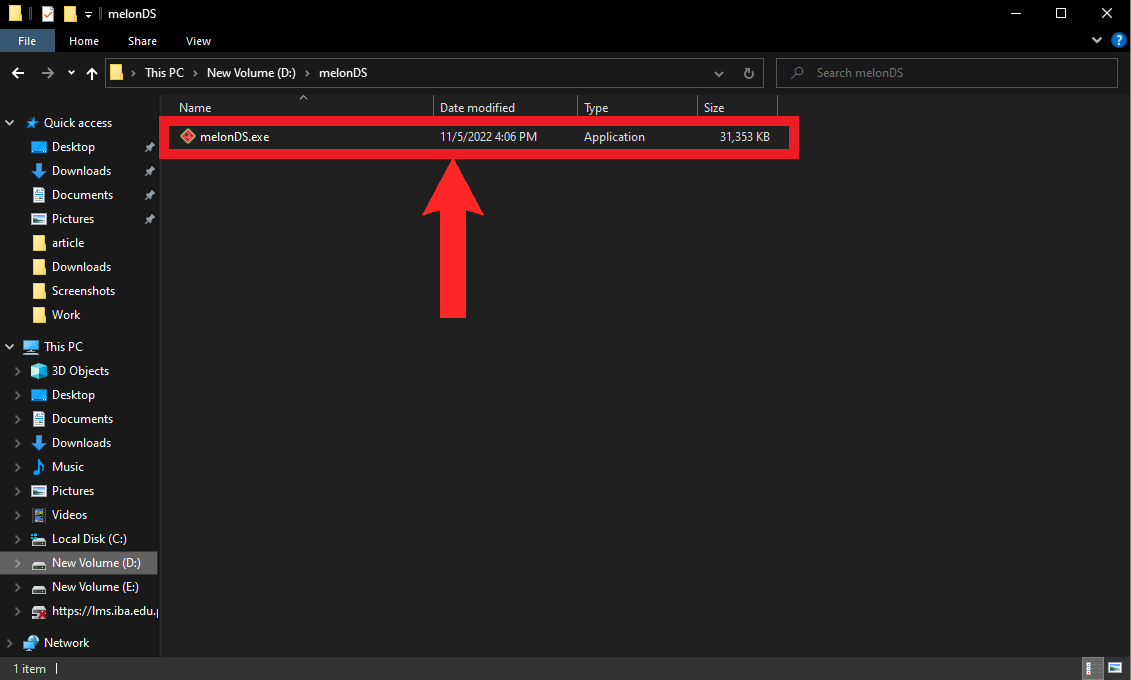Switch to the Home ribbon tab
This screenshot has width=1131, height=680.
(x=84, y=41)
